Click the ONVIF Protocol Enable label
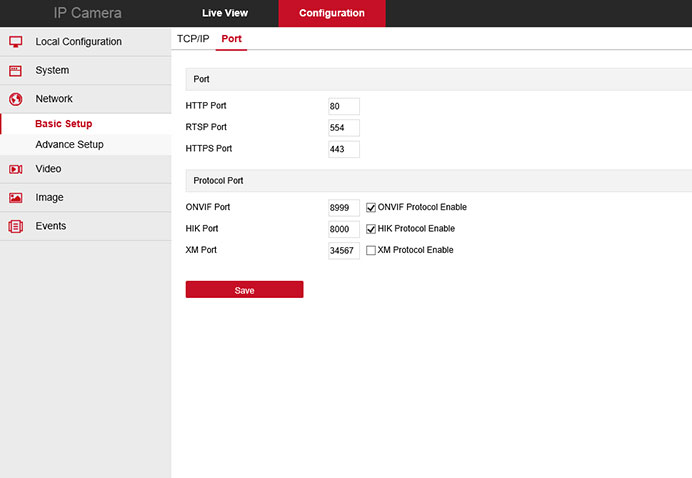 coord(422,207)
